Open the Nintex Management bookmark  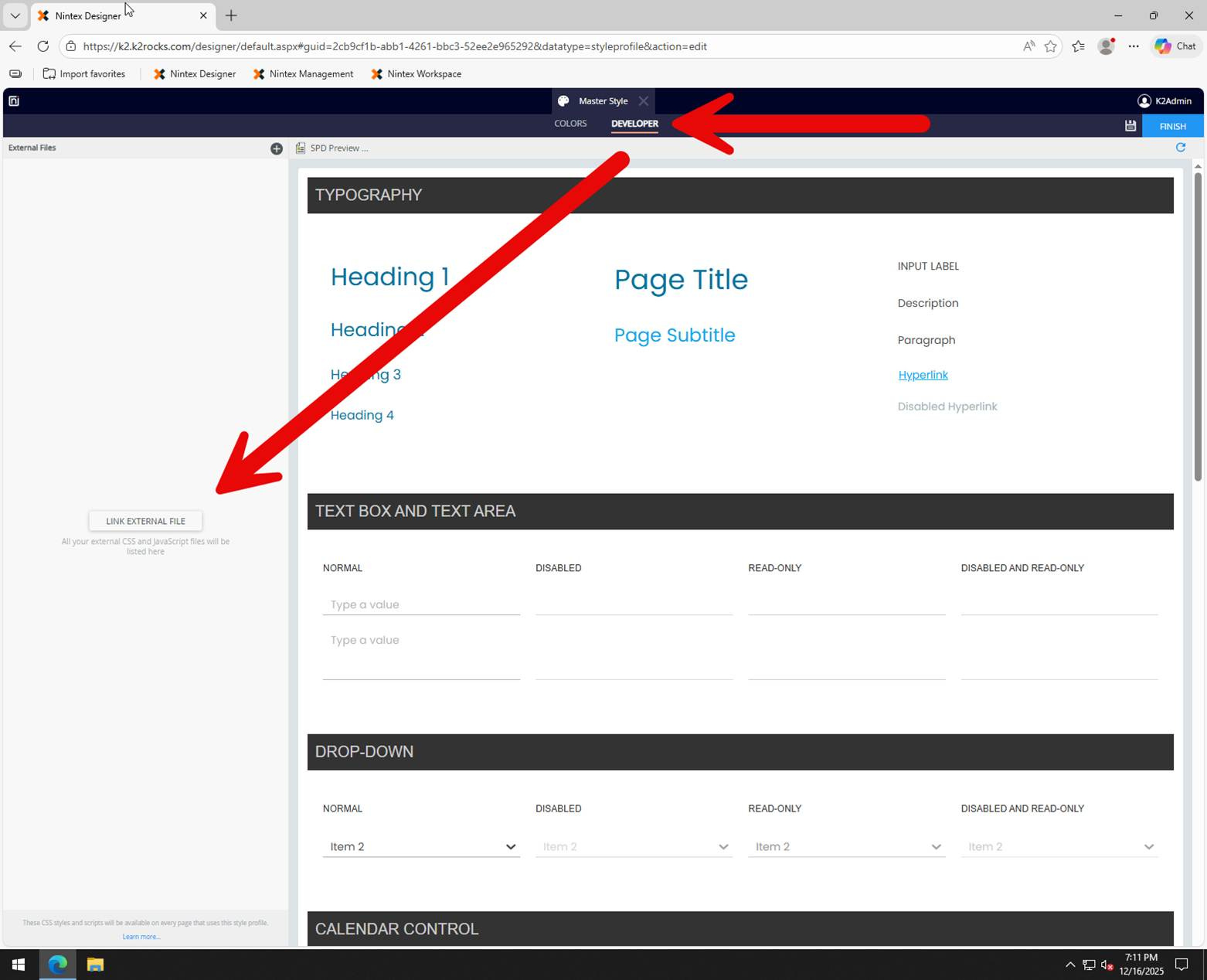click(303, 74)
